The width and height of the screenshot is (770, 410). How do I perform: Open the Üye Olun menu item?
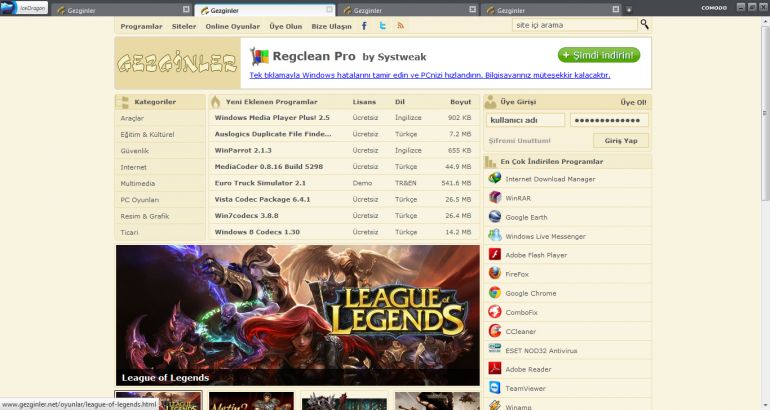click(x=286, y=27)
